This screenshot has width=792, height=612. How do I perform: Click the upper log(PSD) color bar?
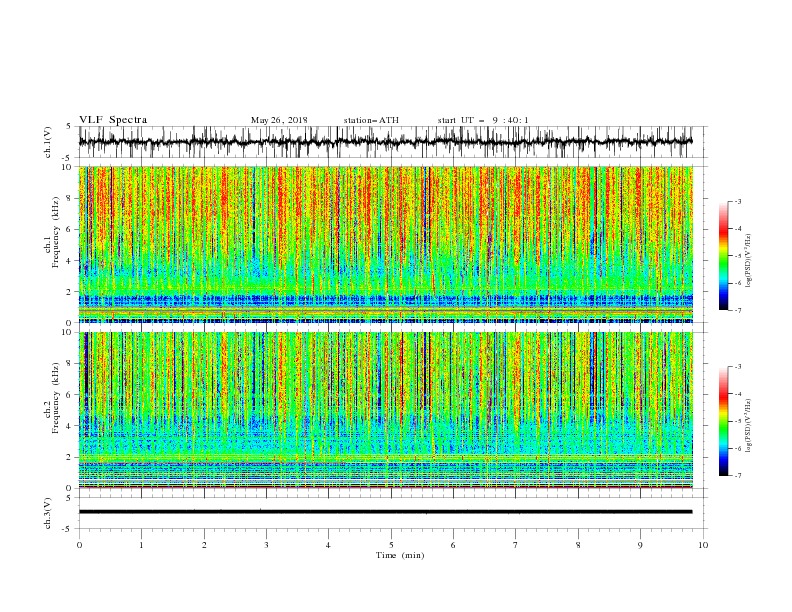[724, 256]
